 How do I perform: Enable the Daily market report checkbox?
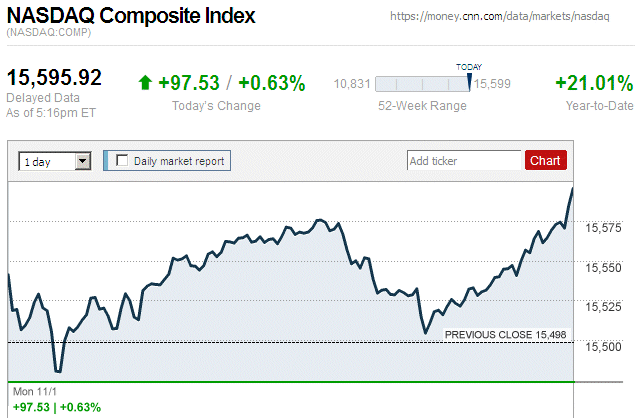click(123, 160)
